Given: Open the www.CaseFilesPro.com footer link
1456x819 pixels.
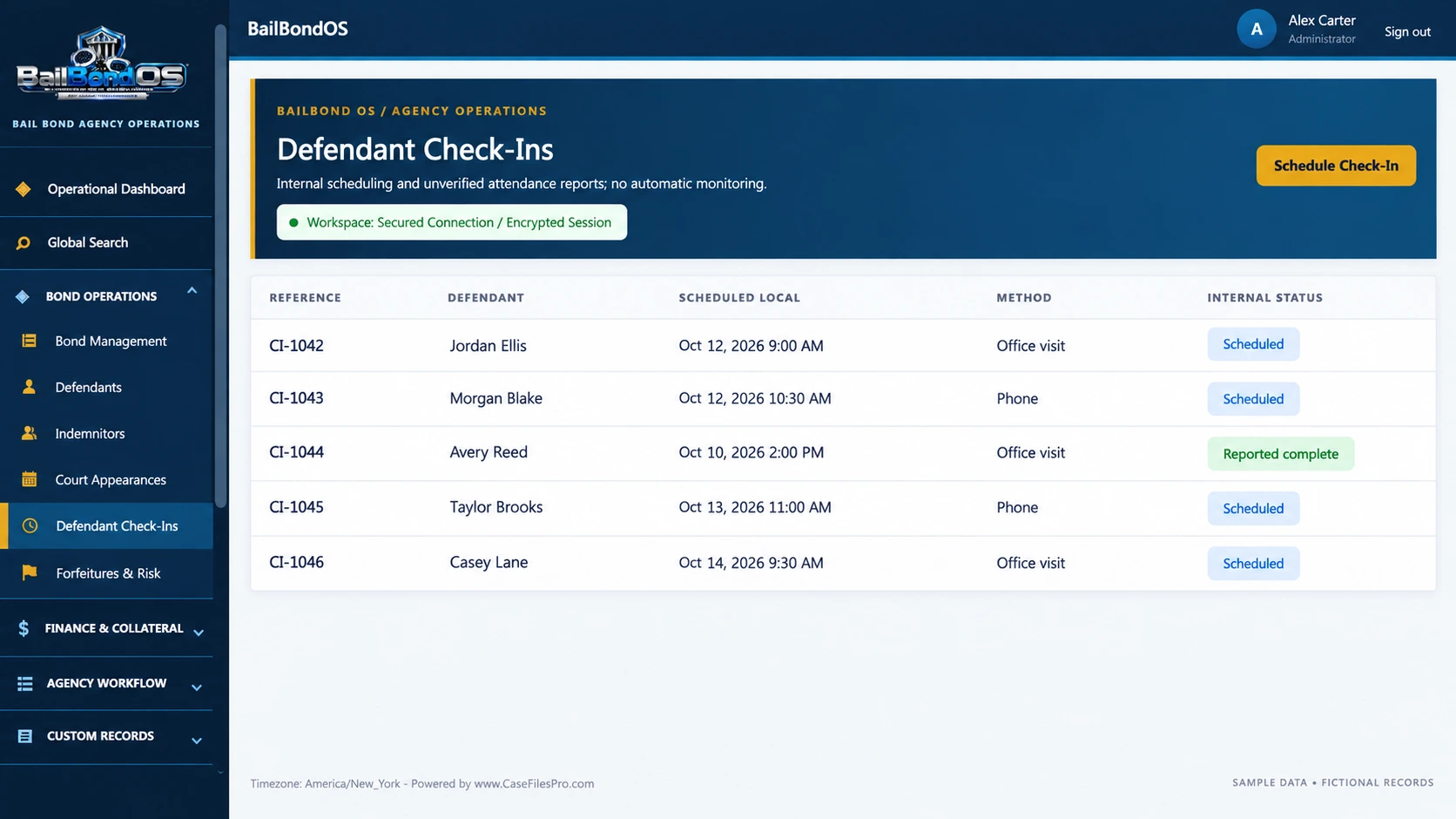Looking at the screenshot, I should (x=534, y=783).
